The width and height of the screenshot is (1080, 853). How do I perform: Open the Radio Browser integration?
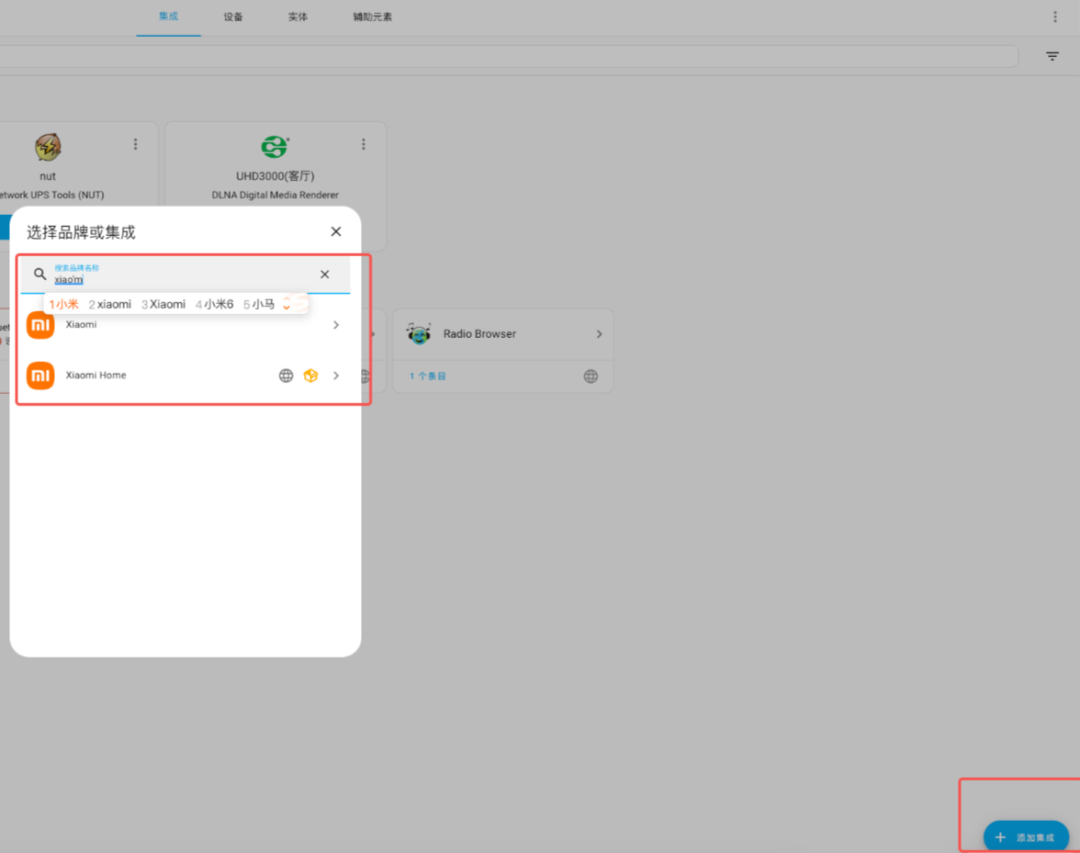click(503, 334)
